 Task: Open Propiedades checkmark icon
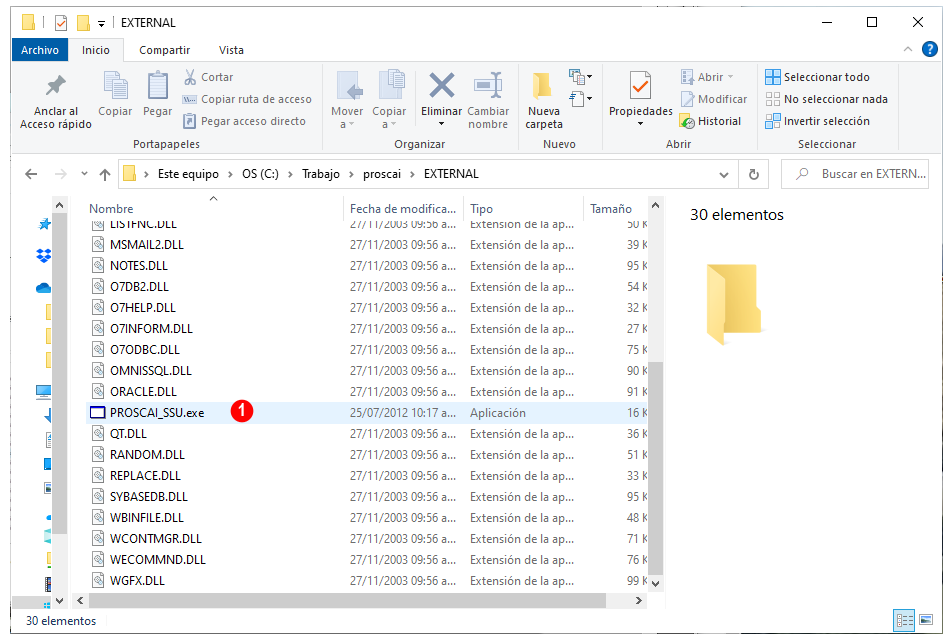[640, 86]
